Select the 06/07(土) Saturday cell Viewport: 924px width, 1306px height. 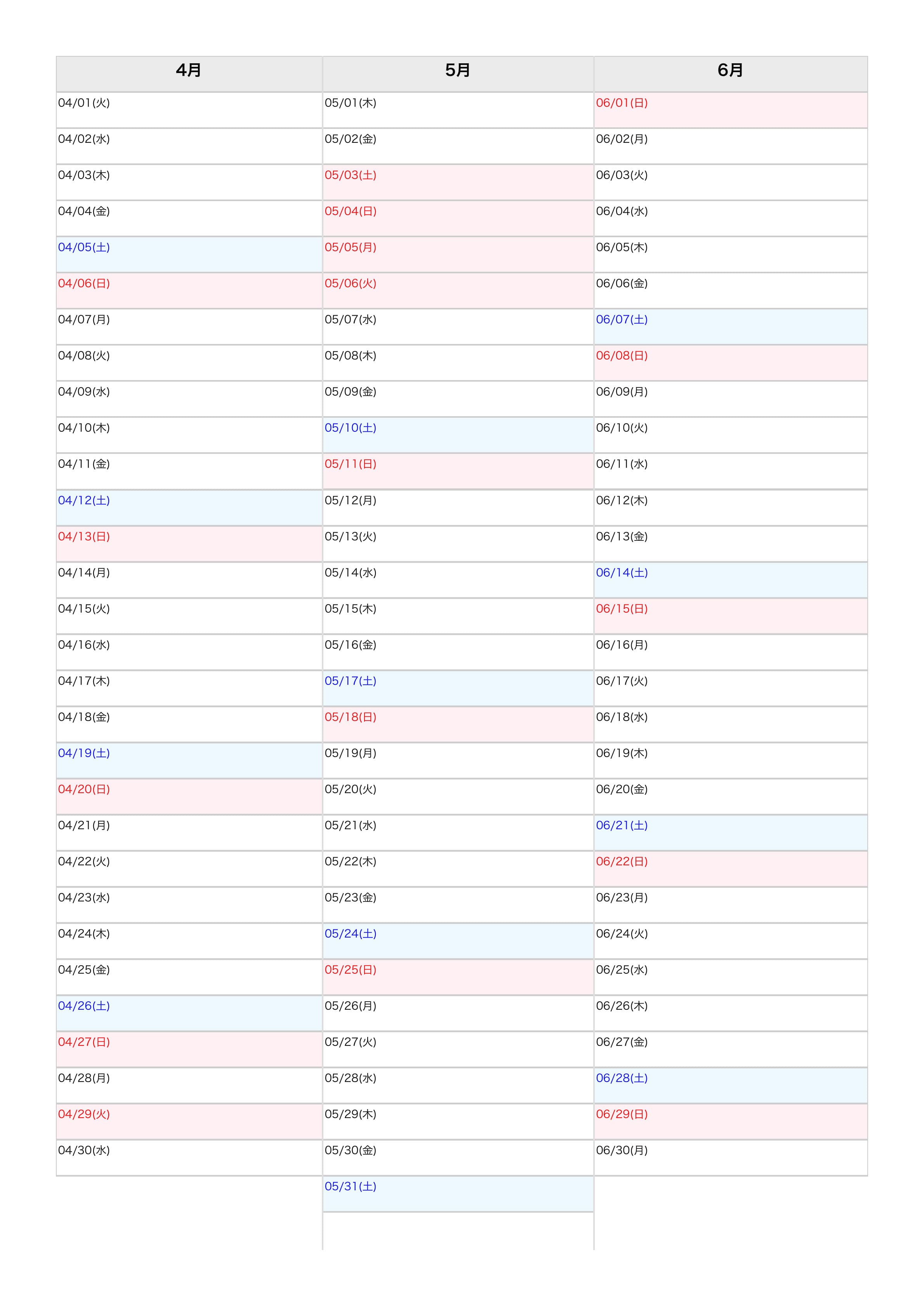(x=731, y=326)
